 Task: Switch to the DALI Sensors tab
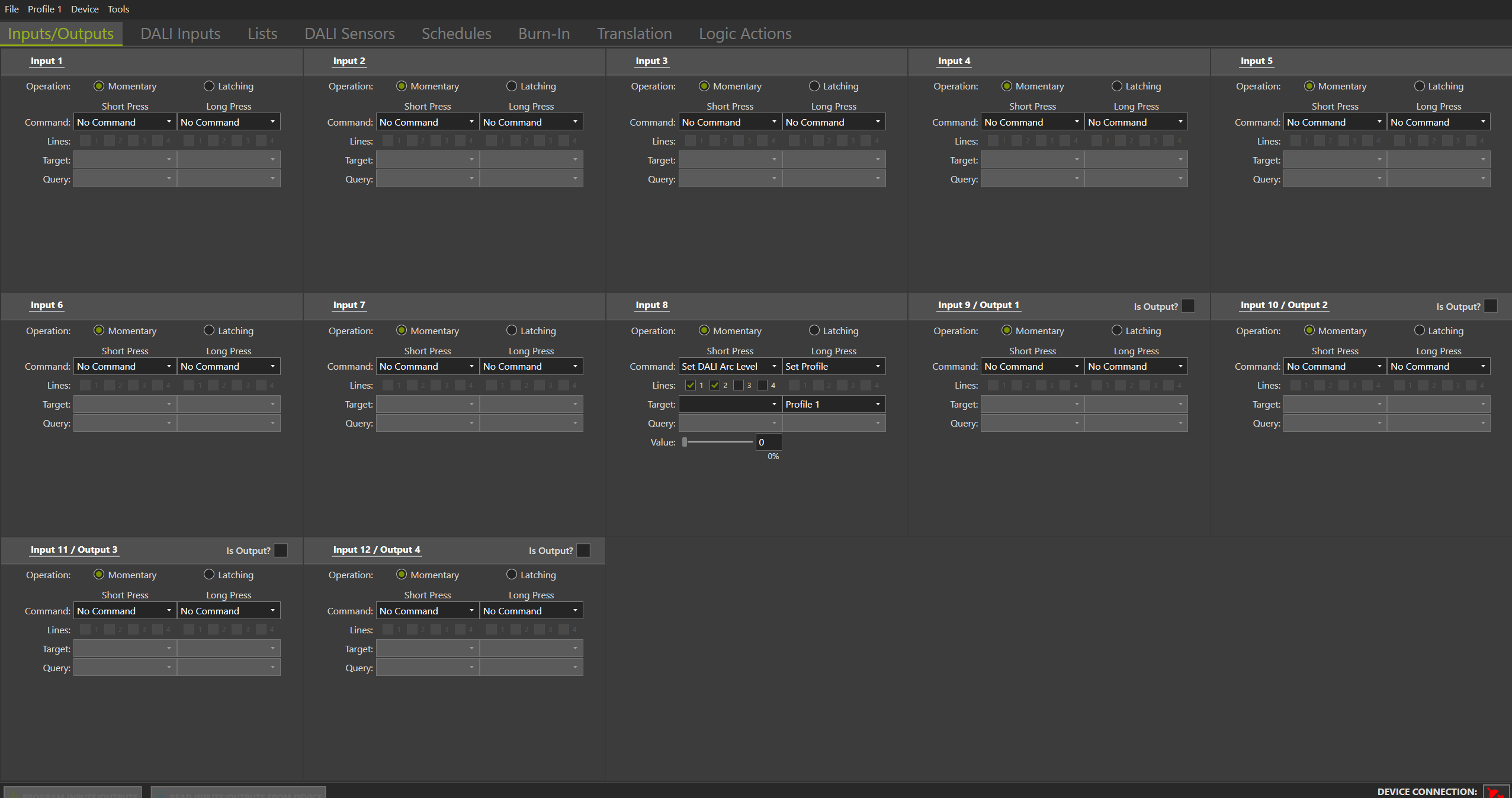tap(349, 34)
